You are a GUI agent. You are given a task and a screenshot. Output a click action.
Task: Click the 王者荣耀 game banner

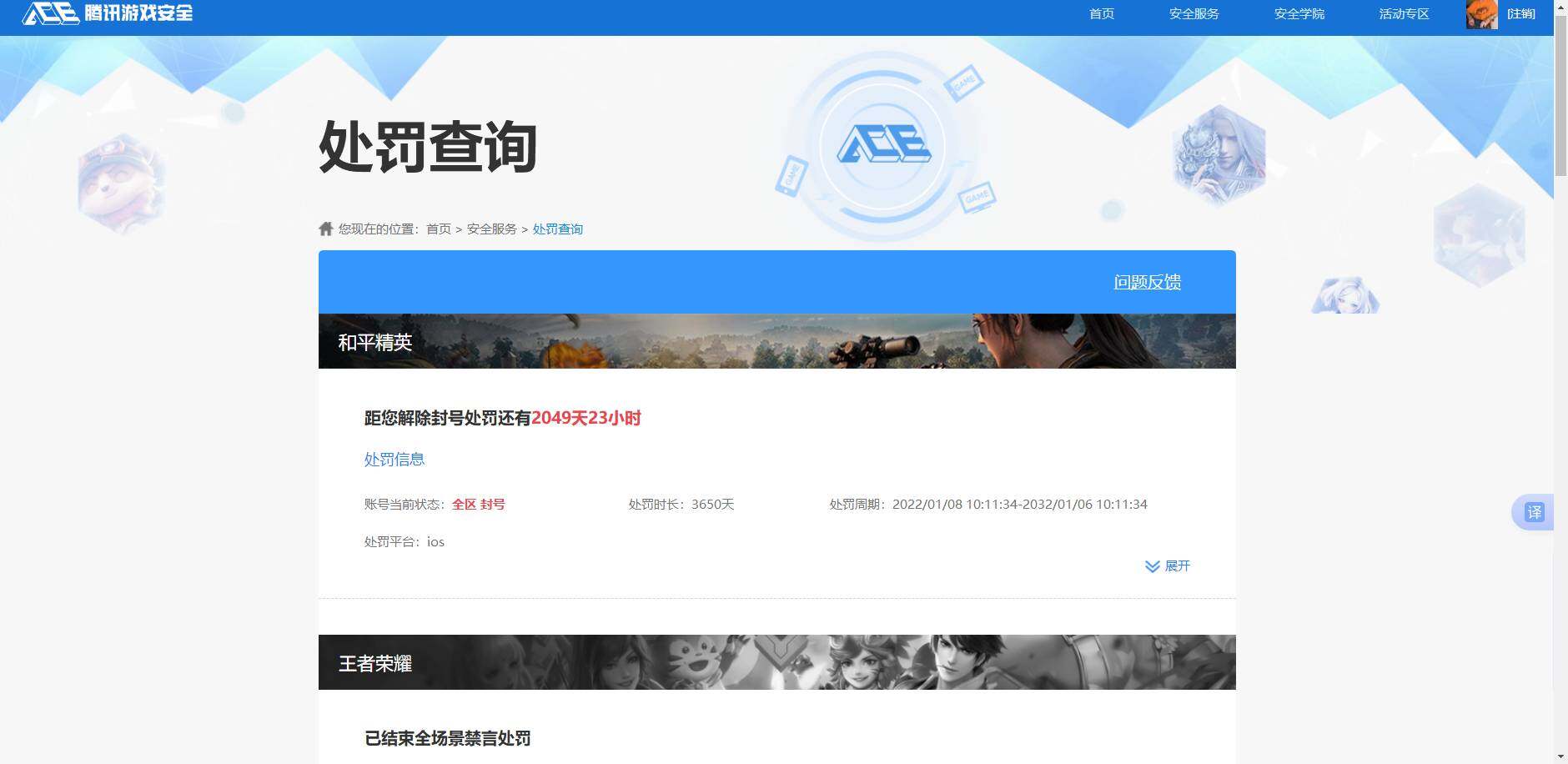coord(777,662)
